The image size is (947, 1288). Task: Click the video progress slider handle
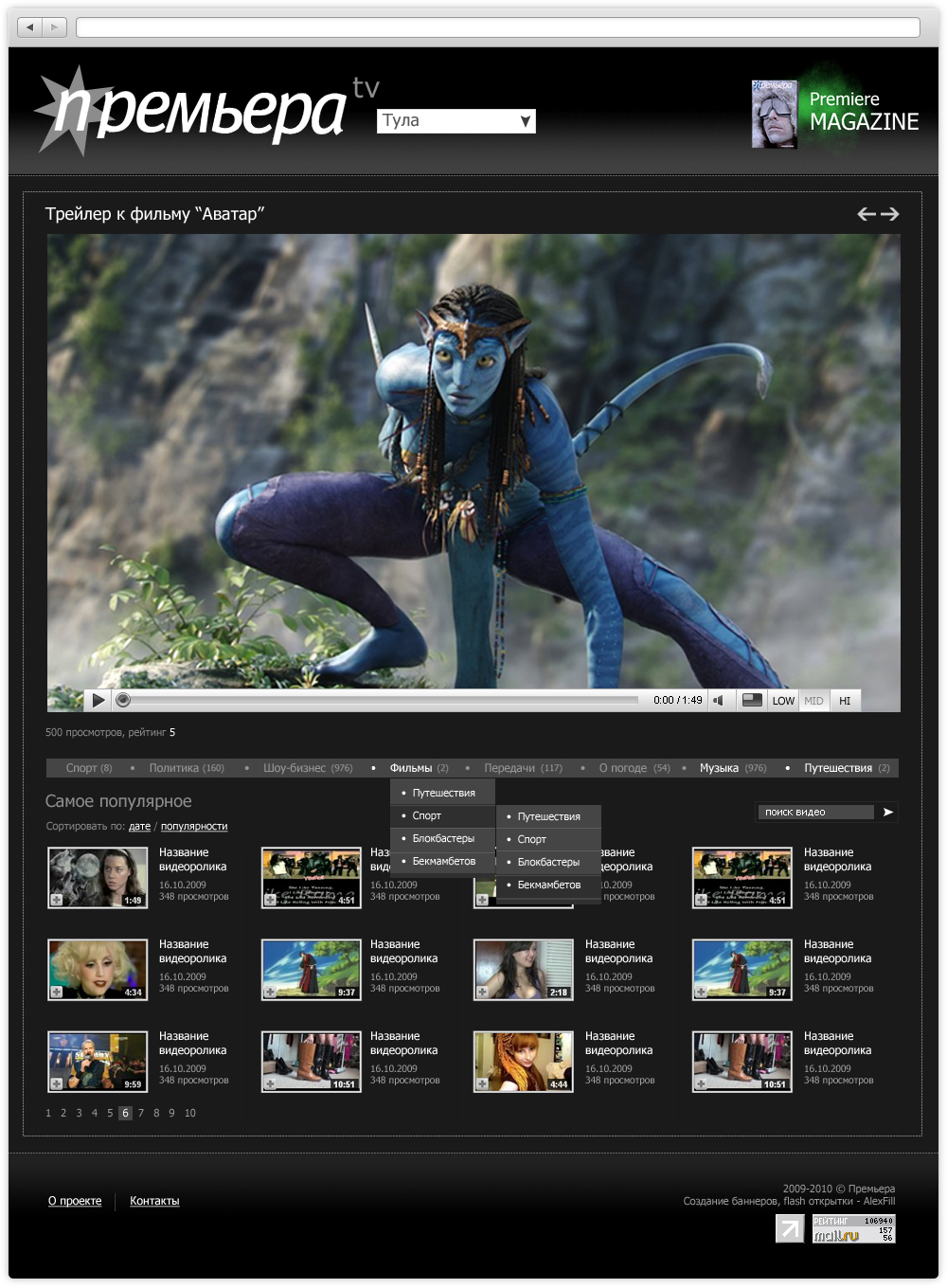pyautogui.click(x=123, y=700)
